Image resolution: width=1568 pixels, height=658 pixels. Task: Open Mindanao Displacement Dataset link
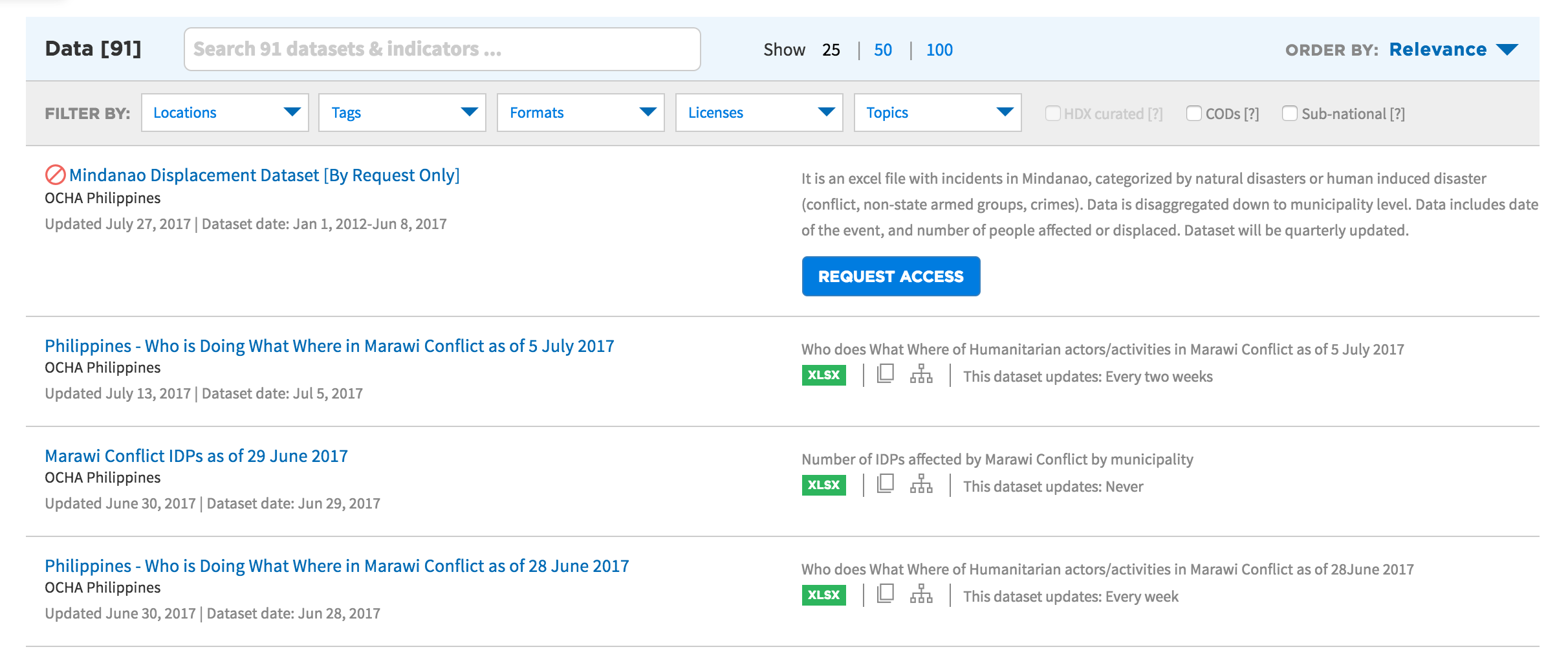[x=264, y=175]
